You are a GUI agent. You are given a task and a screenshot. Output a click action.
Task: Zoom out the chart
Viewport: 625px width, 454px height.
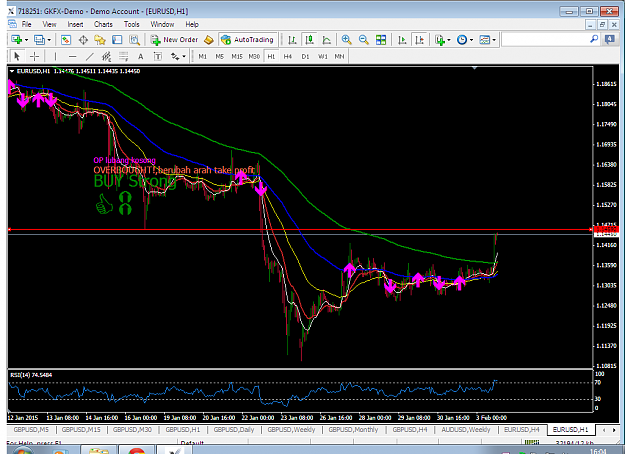[364, 39]
